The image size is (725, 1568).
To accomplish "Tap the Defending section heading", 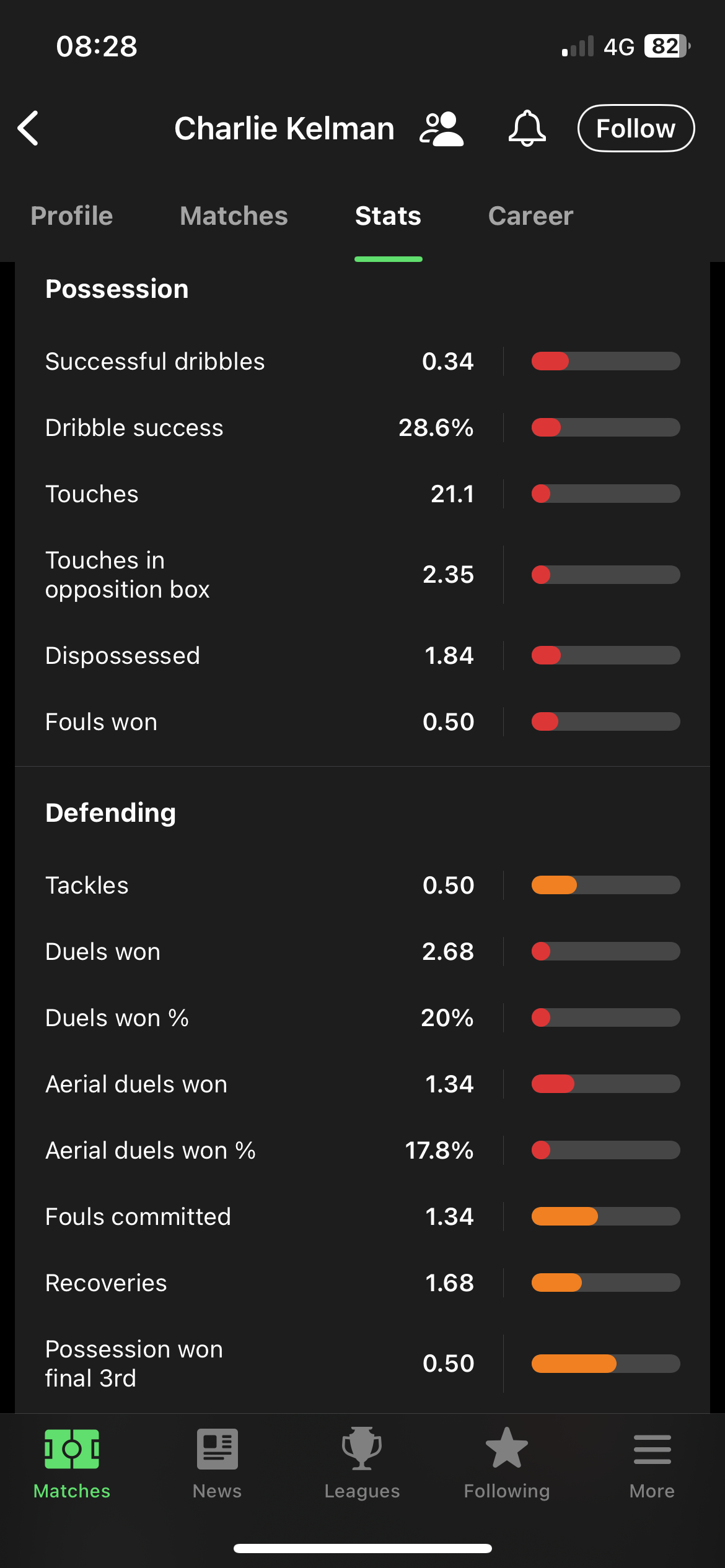I will click(111, 812).
